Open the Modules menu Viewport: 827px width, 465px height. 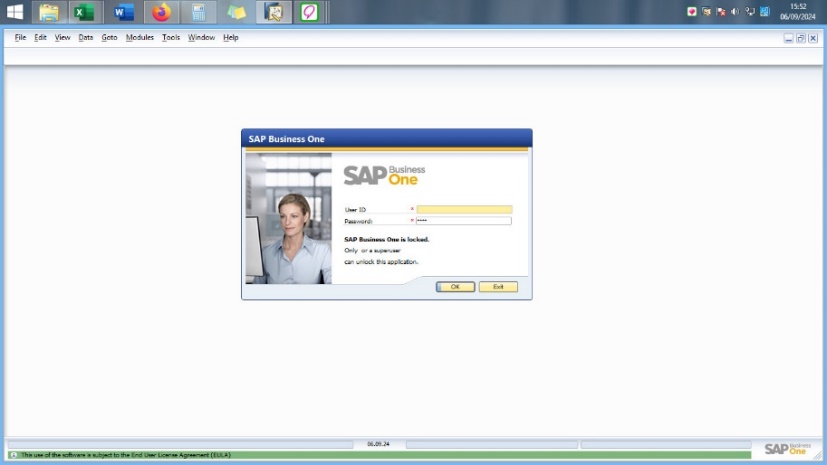pyautogui.click(x=140, y=37)
